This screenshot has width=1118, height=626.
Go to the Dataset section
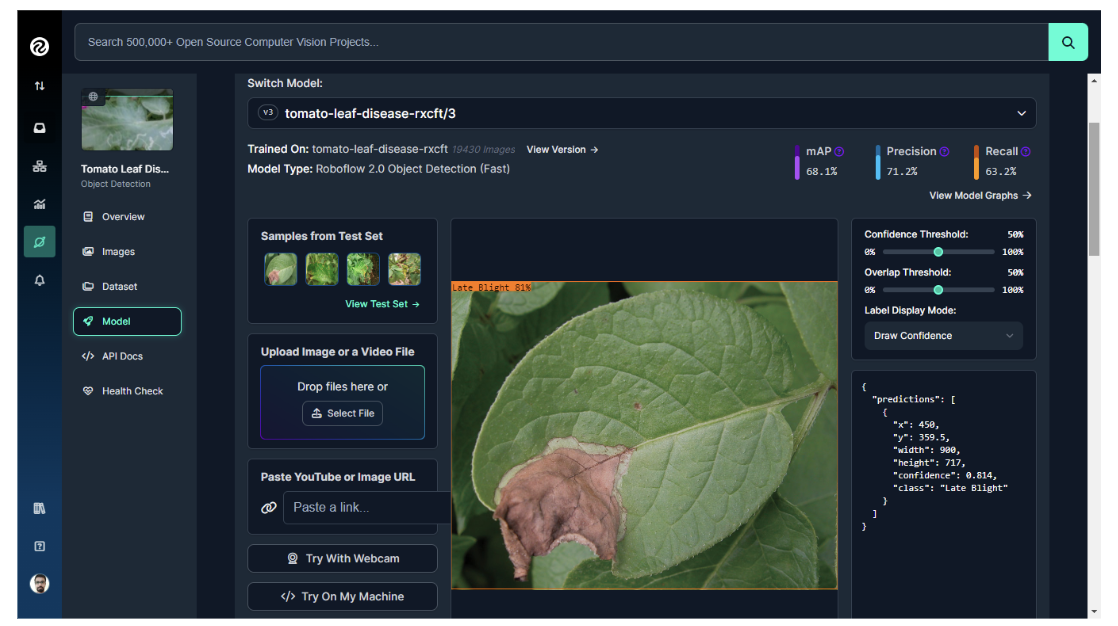click(119, 287)
